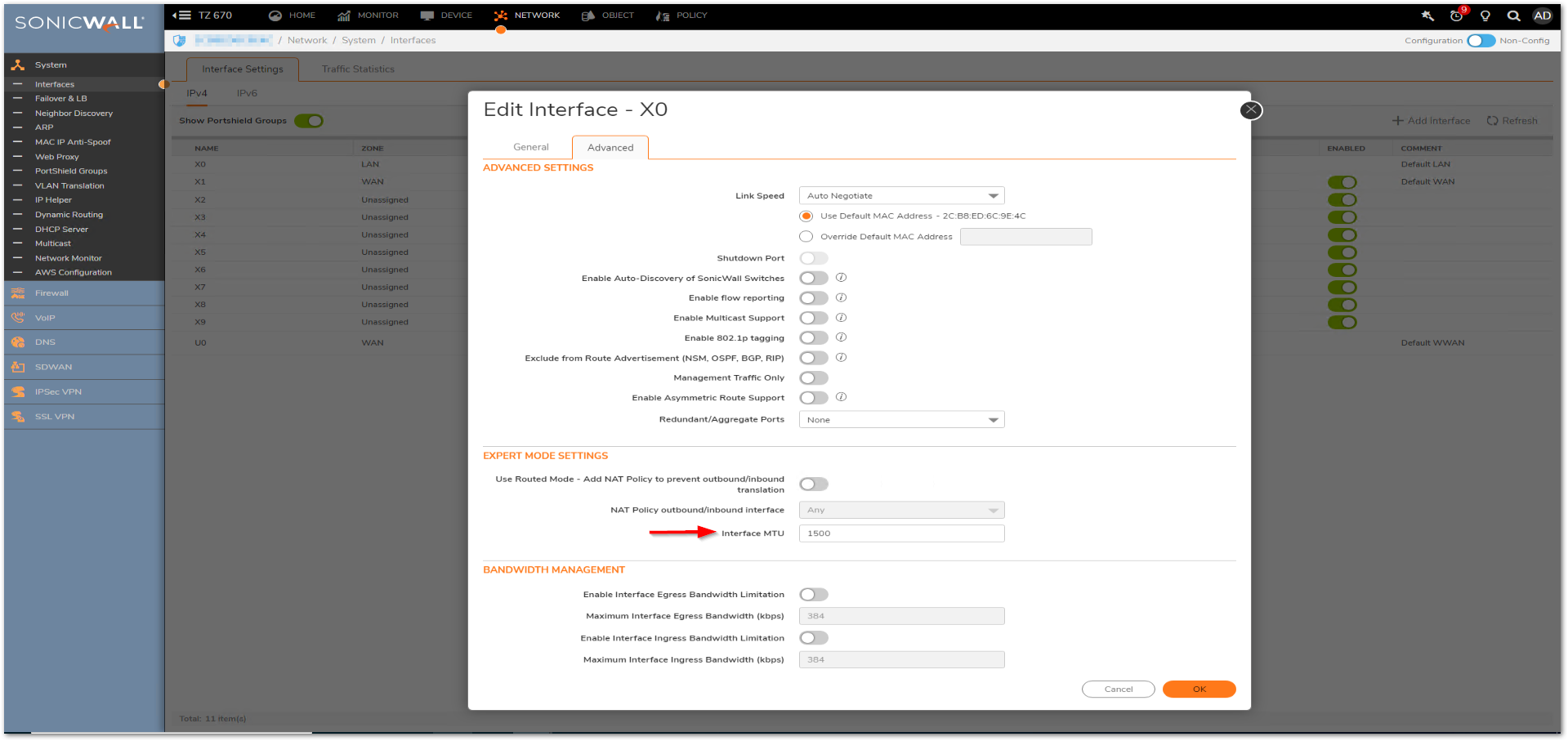Click Add Interface button
This screenshot has width=1568, height=741.
tap(1431, 121)
